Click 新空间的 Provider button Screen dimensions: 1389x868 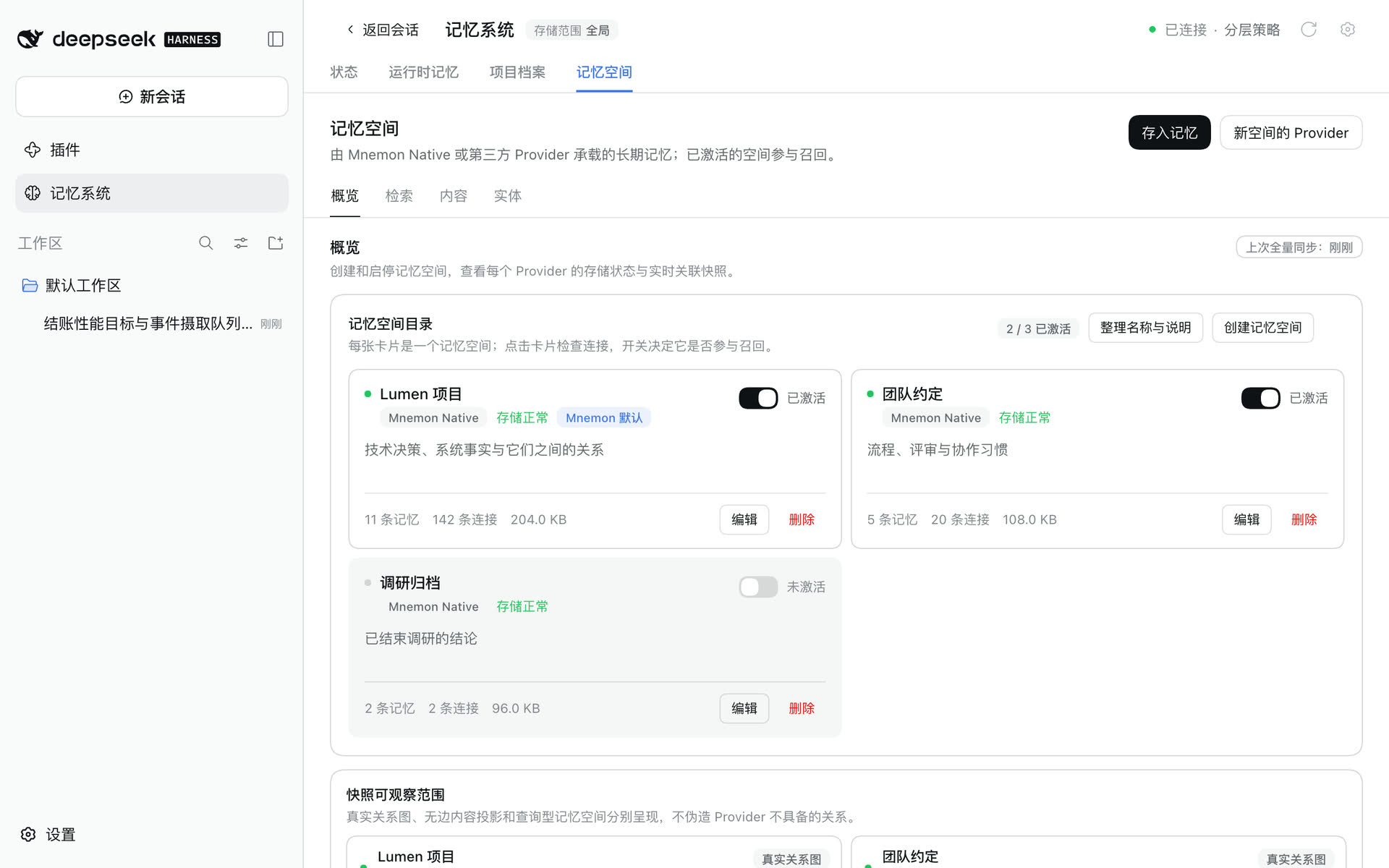[x=1291, y=133]
